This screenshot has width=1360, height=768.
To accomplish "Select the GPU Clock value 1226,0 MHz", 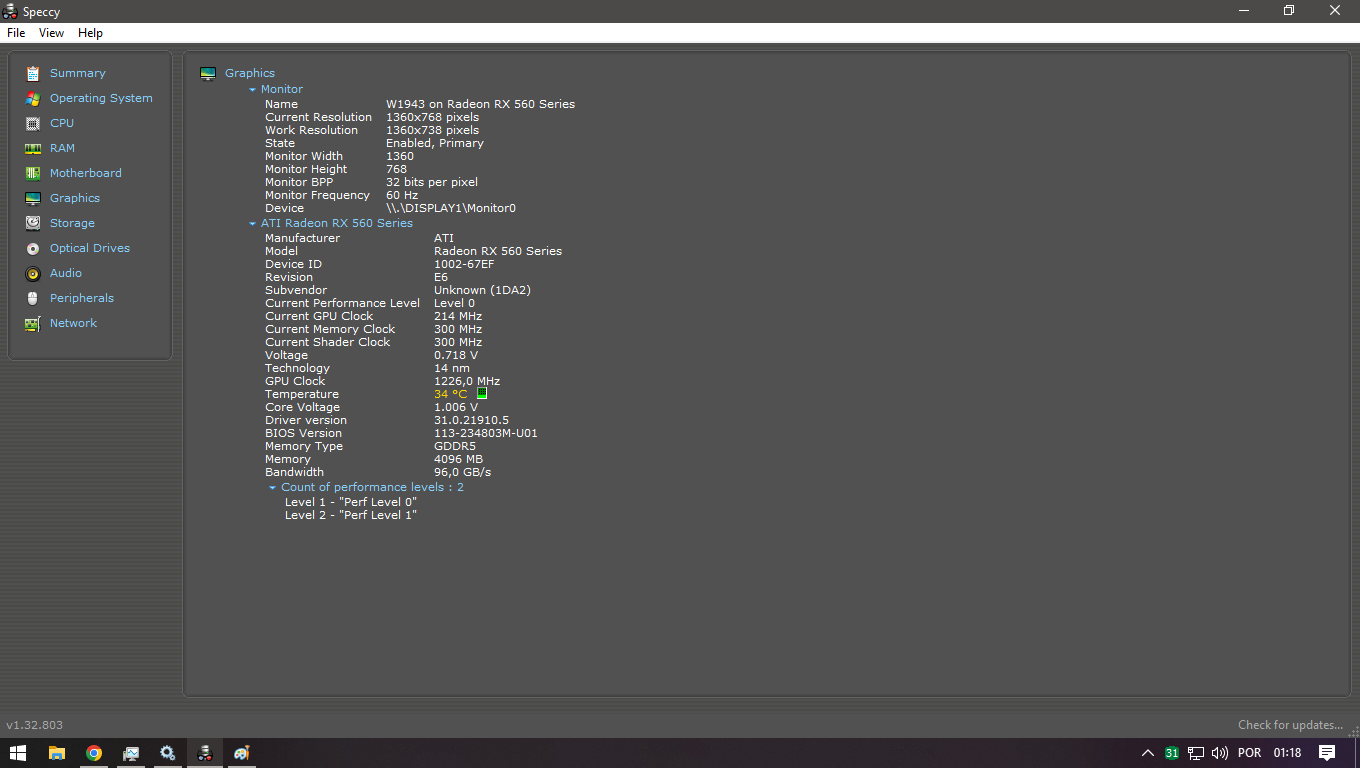I will point(467,381).
